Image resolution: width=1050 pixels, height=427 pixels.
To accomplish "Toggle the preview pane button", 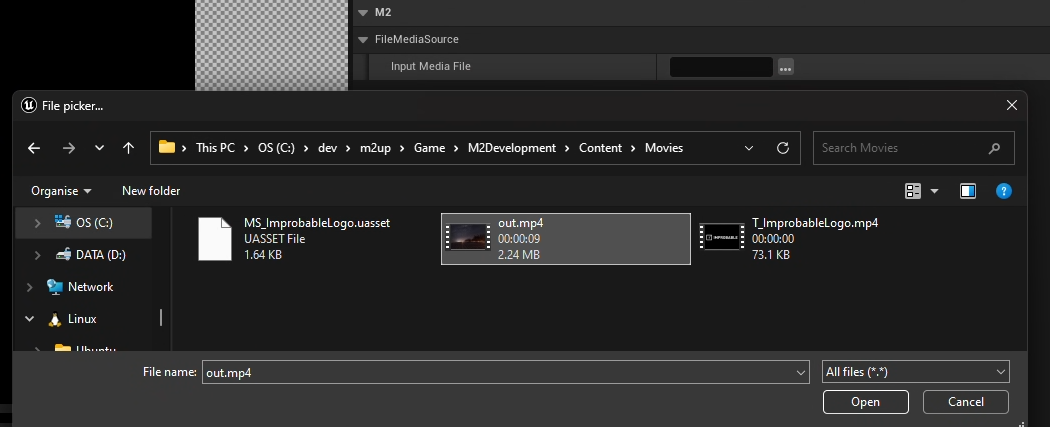I will tap(967, 190).
